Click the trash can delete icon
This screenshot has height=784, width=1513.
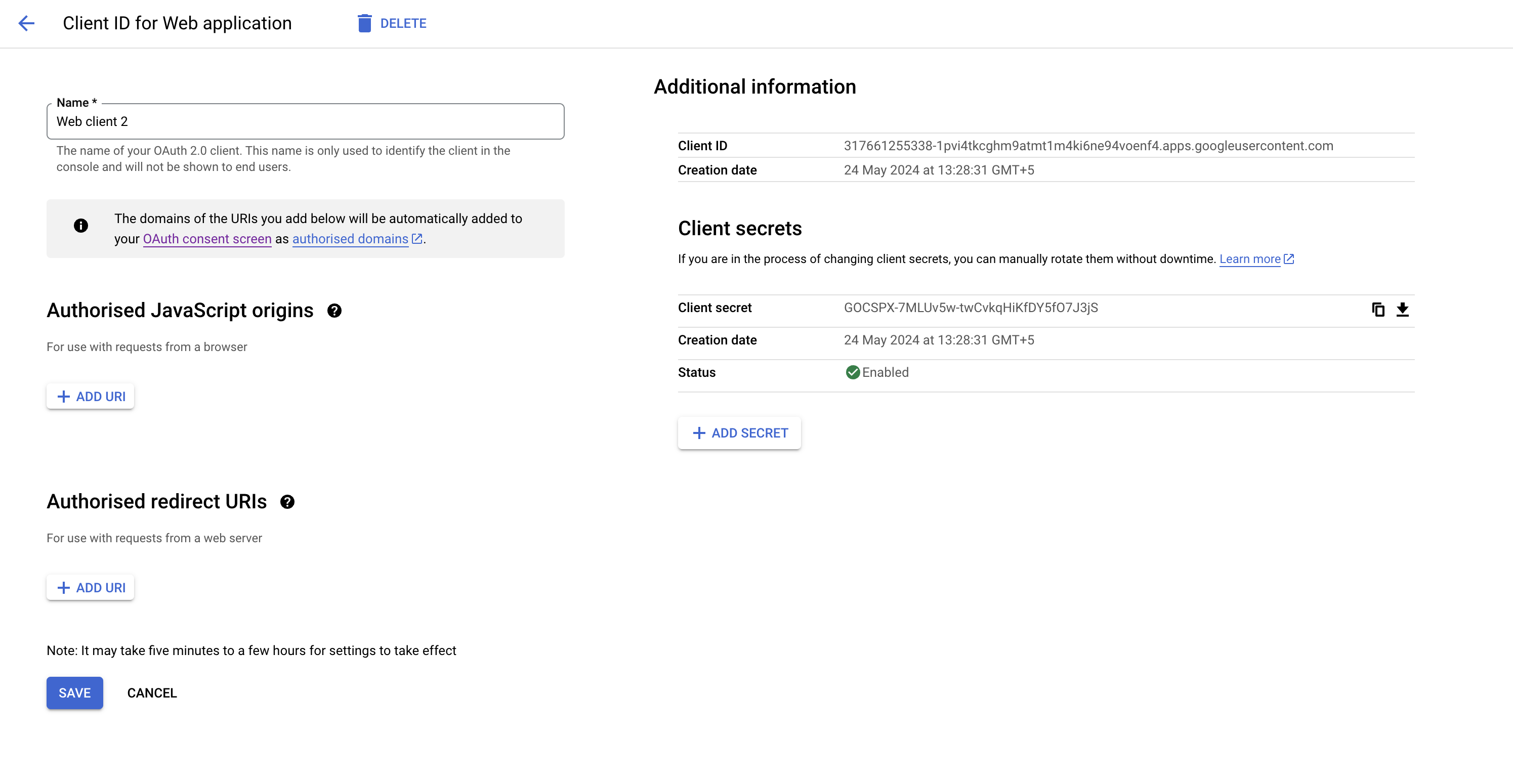click(364, 23)
